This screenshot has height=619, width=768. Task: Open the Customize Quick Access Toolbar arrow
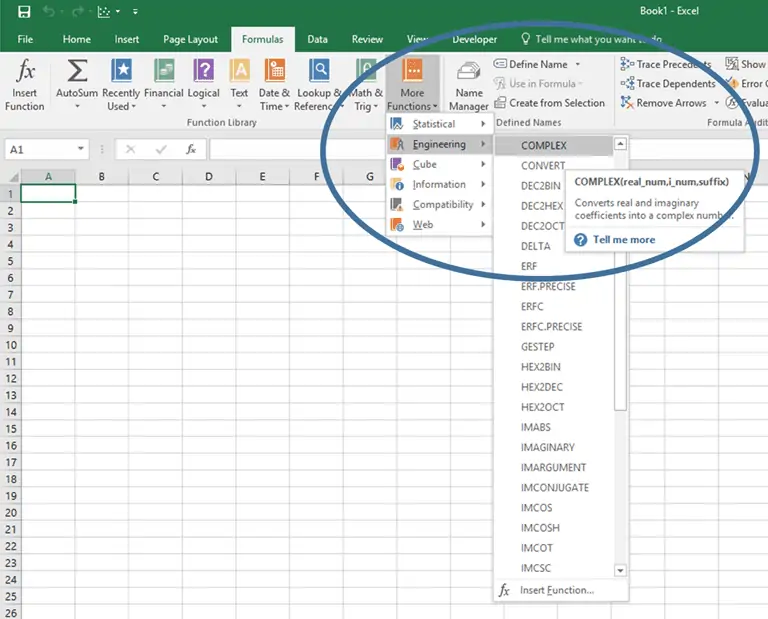point(135,11)
